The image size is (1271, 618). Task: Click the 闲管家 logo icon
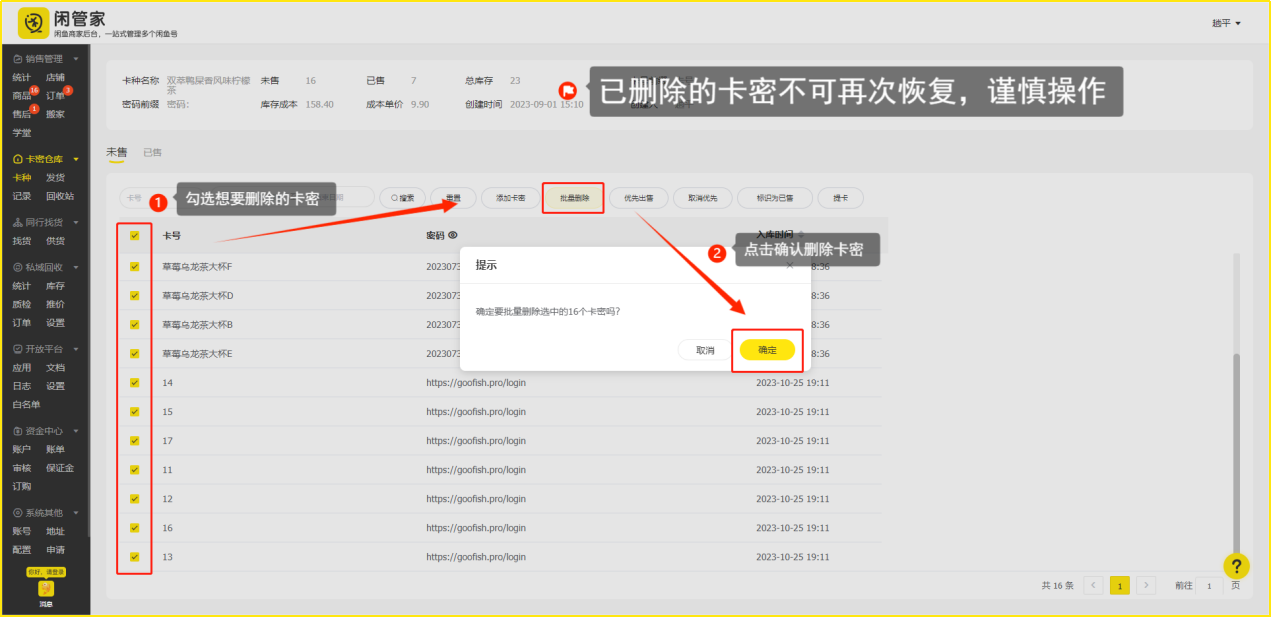click(x=35, y=22)
